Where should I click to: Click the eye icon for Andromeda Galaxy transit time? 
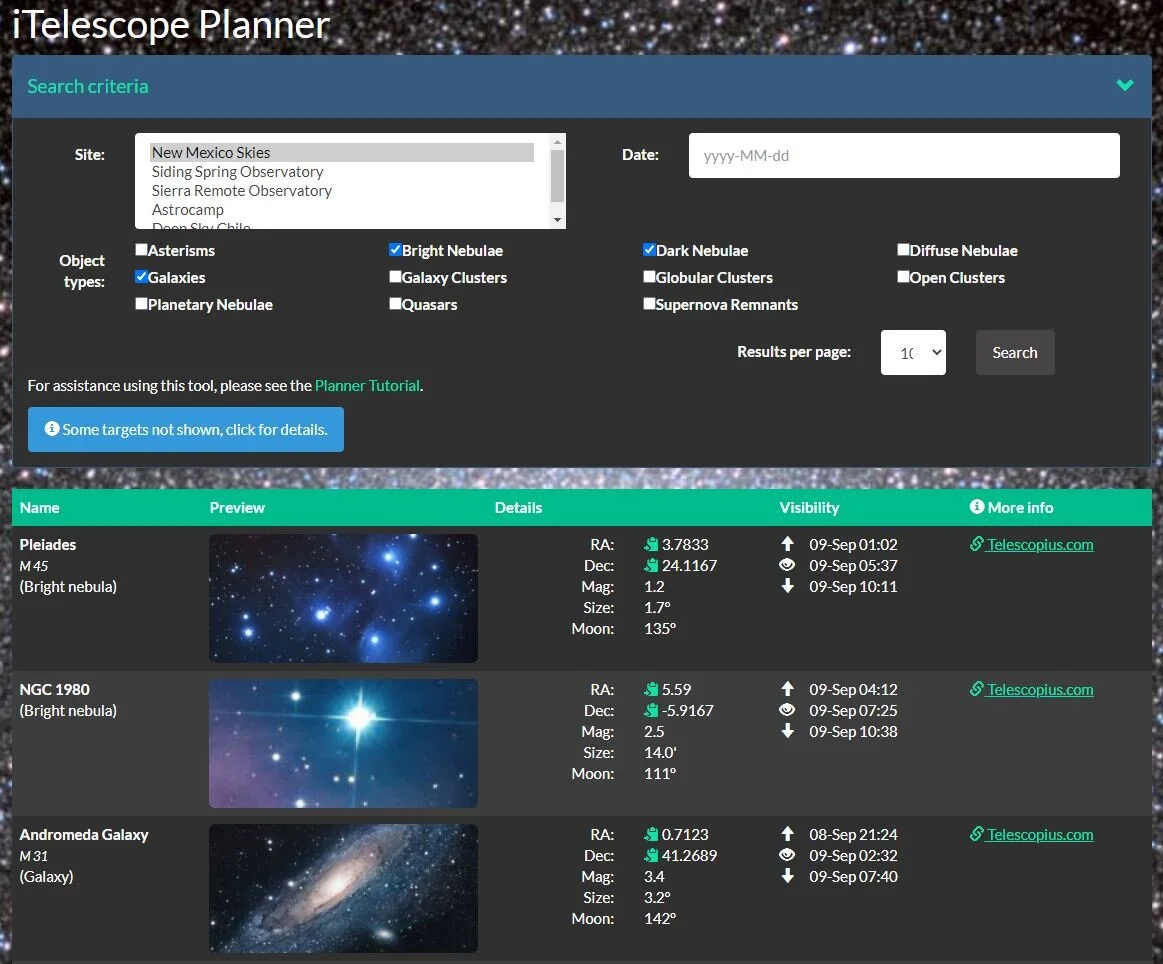point(788,855)
